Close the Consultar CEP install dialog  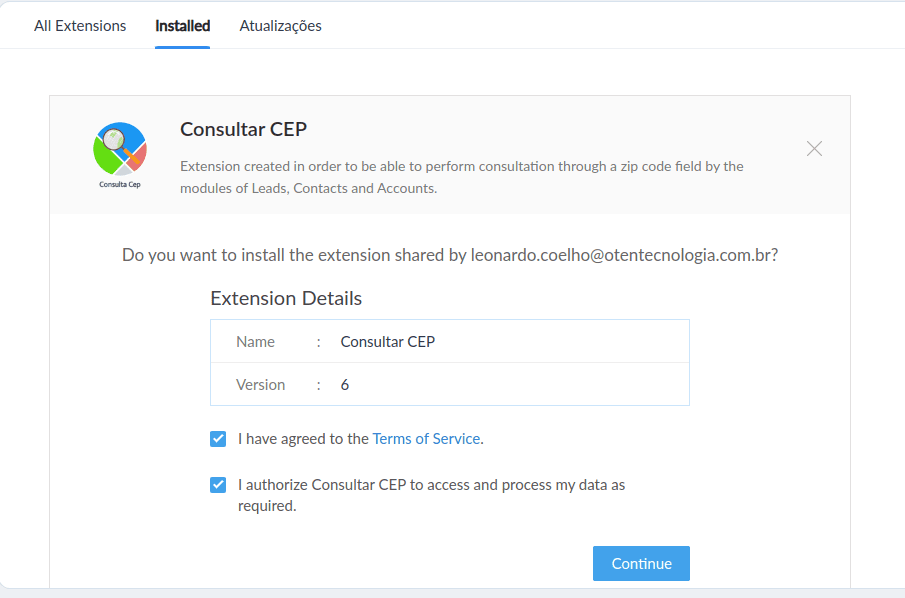pos(814,149)
